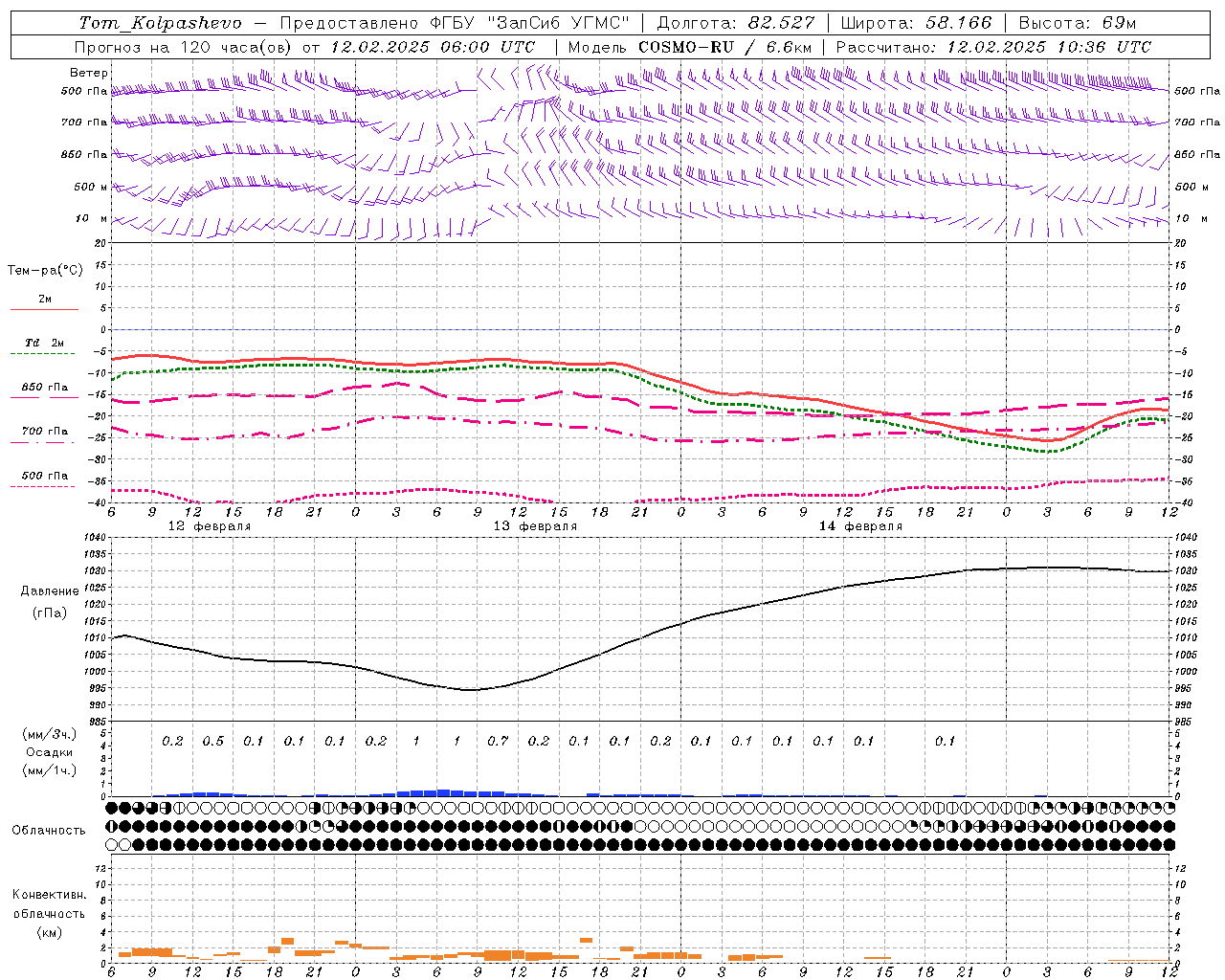The image size is (1225, 980).
Task: Select the text Предоставлено ФГБУ "ЗапСиб УГМС"
Action: [x=455, y=23]
